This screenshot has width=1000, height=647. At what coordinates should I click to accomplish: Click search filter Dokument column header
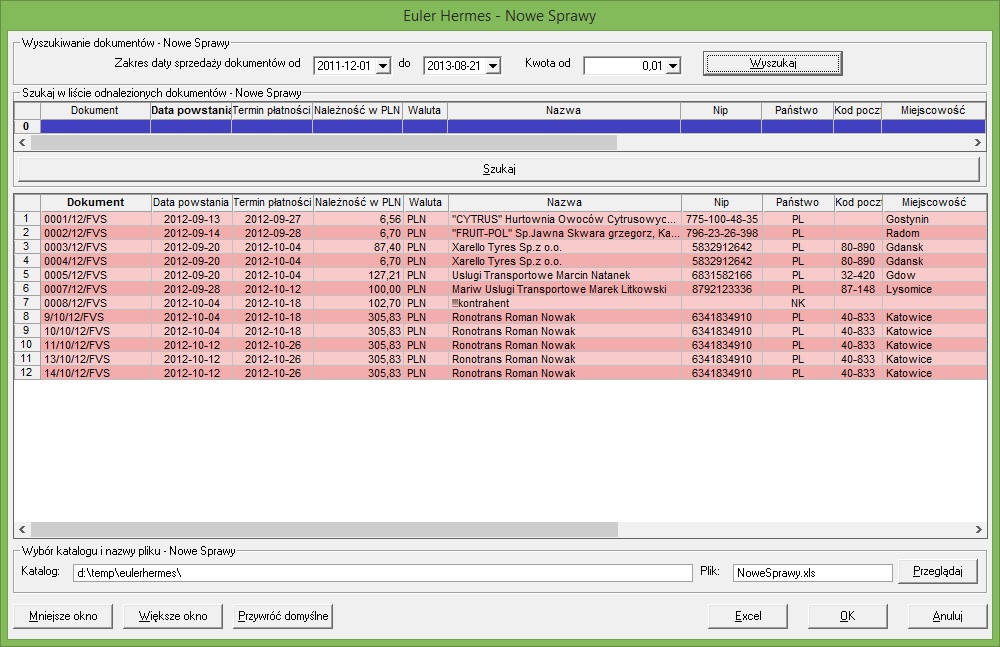(x=95, y=110)
